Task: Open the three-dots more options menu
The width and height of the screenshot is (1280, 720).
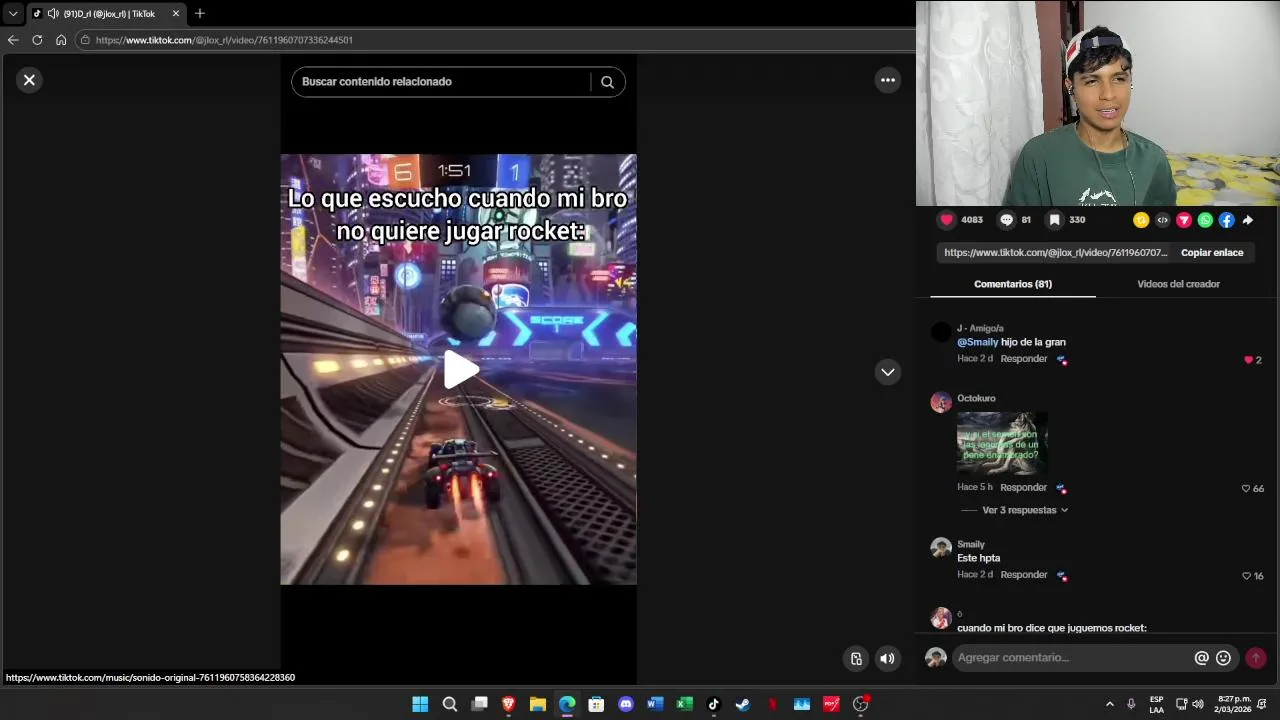Action: point(887,80)
